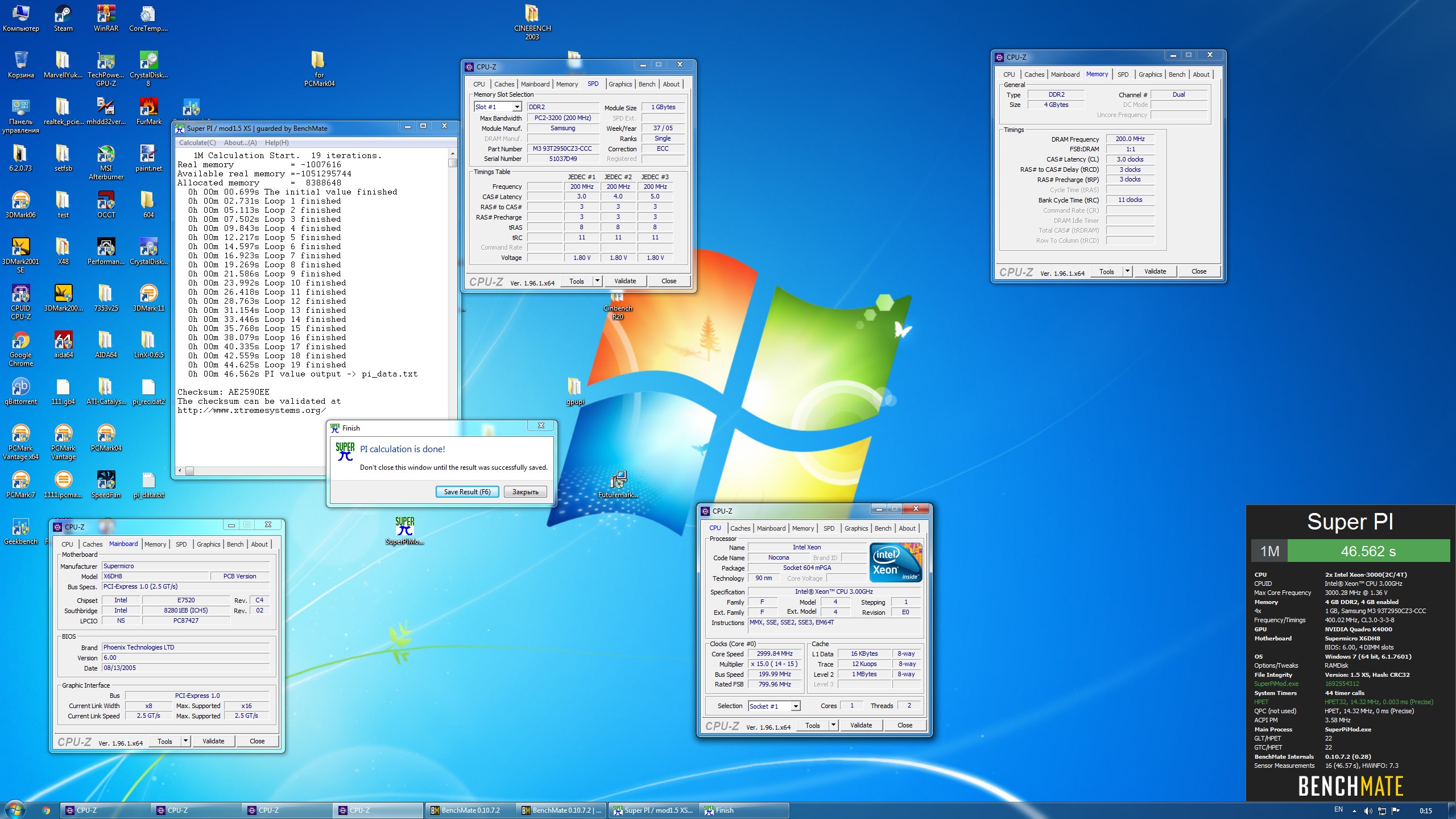Open the Futuremark desktop shortcut
The width and height of the screenshot is (1456, 819).
[618, 485]
